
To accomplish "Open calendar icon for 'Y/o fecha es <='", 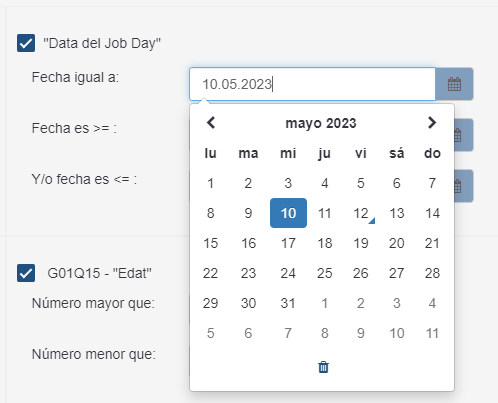I will coord(464,186).
